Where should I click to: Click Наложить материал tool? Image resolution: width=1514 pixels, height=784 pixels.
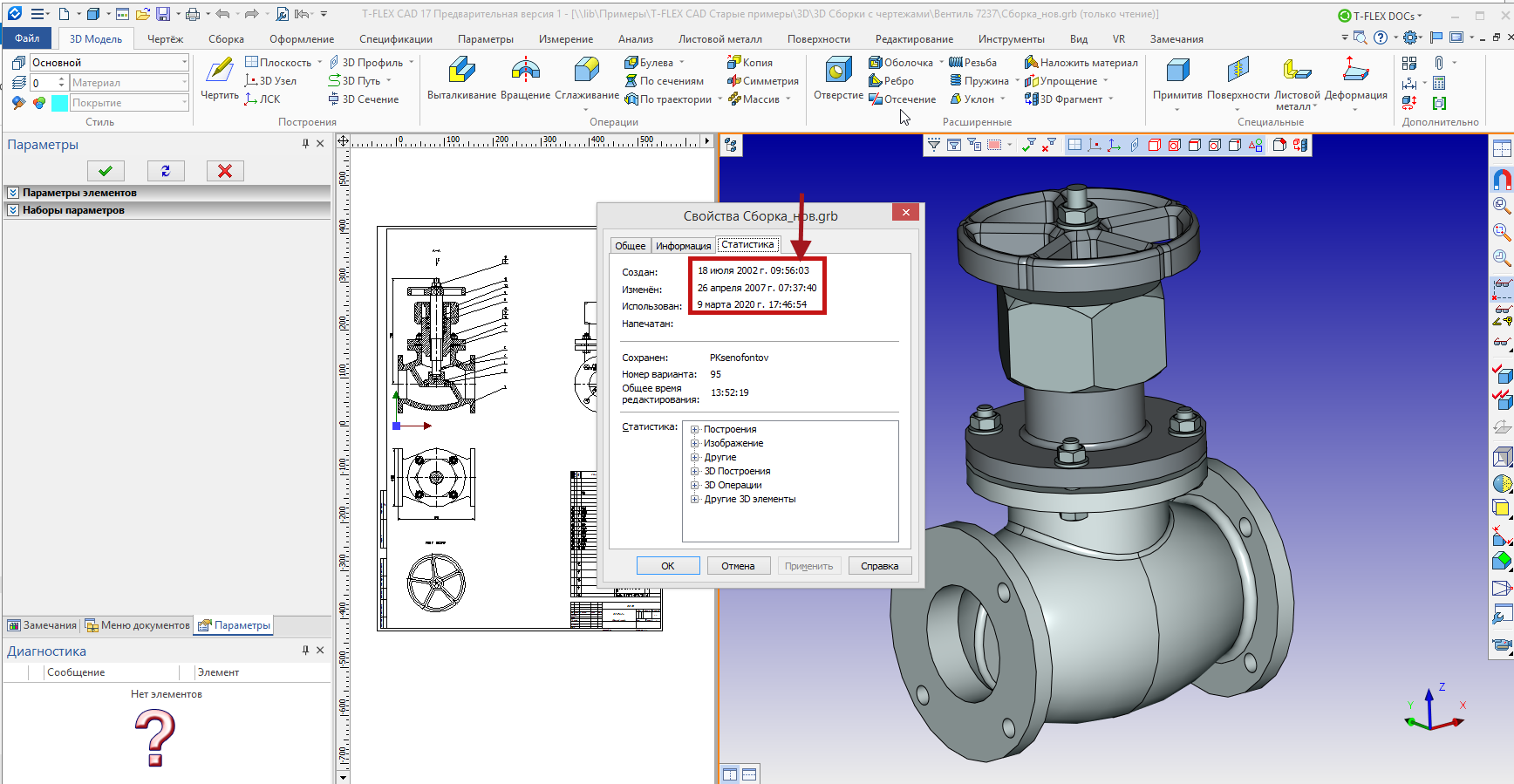pyautogui.click(x=1081, y=63)
